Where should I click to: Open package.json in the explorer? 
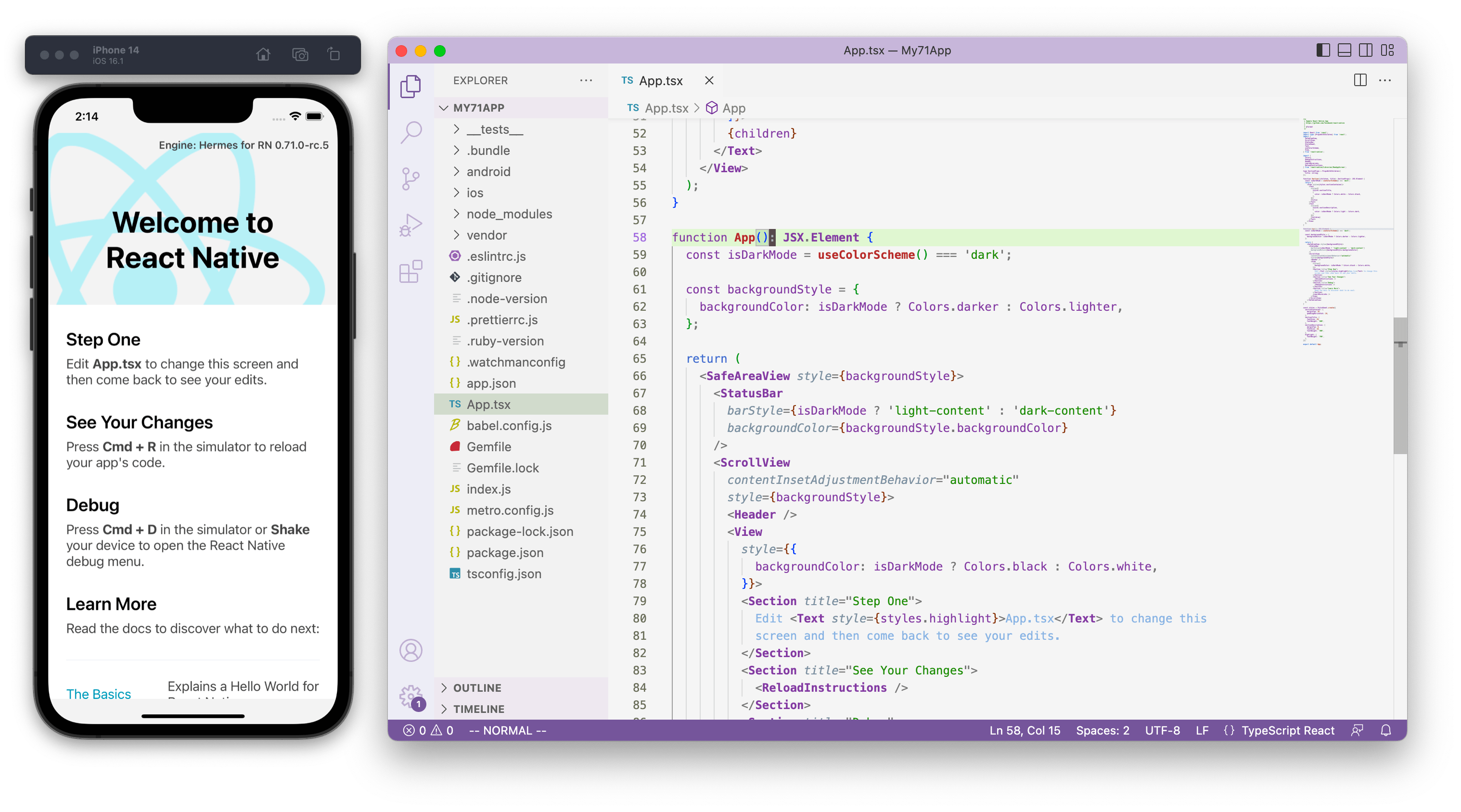click(x=504, y=552)
